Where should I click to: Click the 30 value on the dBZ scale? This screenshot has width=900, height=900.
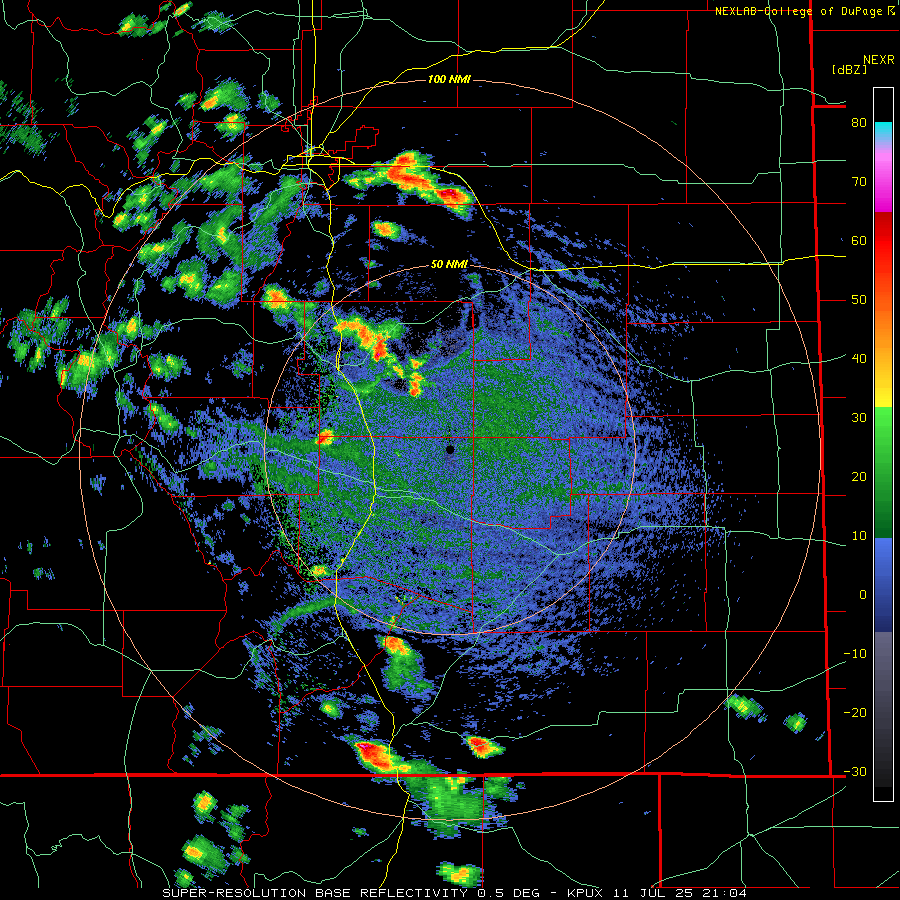point(859,418)
